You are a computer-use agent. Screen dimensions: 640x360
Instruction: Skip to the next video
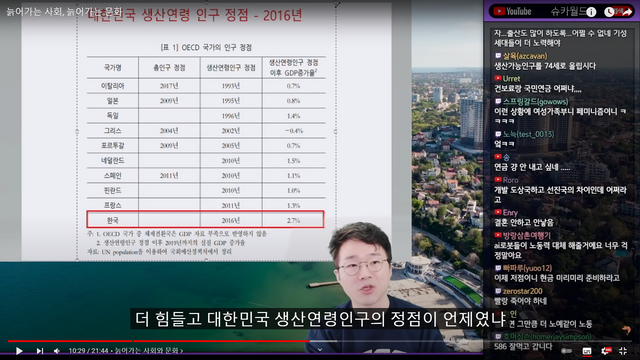coord(40,351)
